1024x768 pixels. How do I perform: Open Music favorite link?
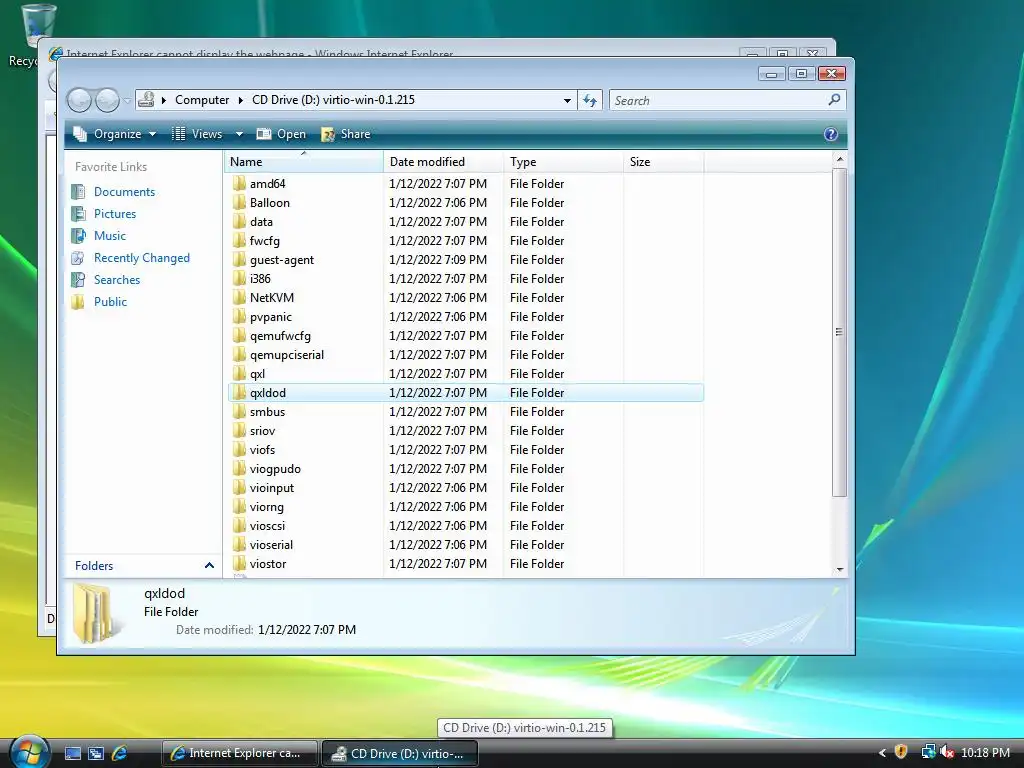(110, 236)
